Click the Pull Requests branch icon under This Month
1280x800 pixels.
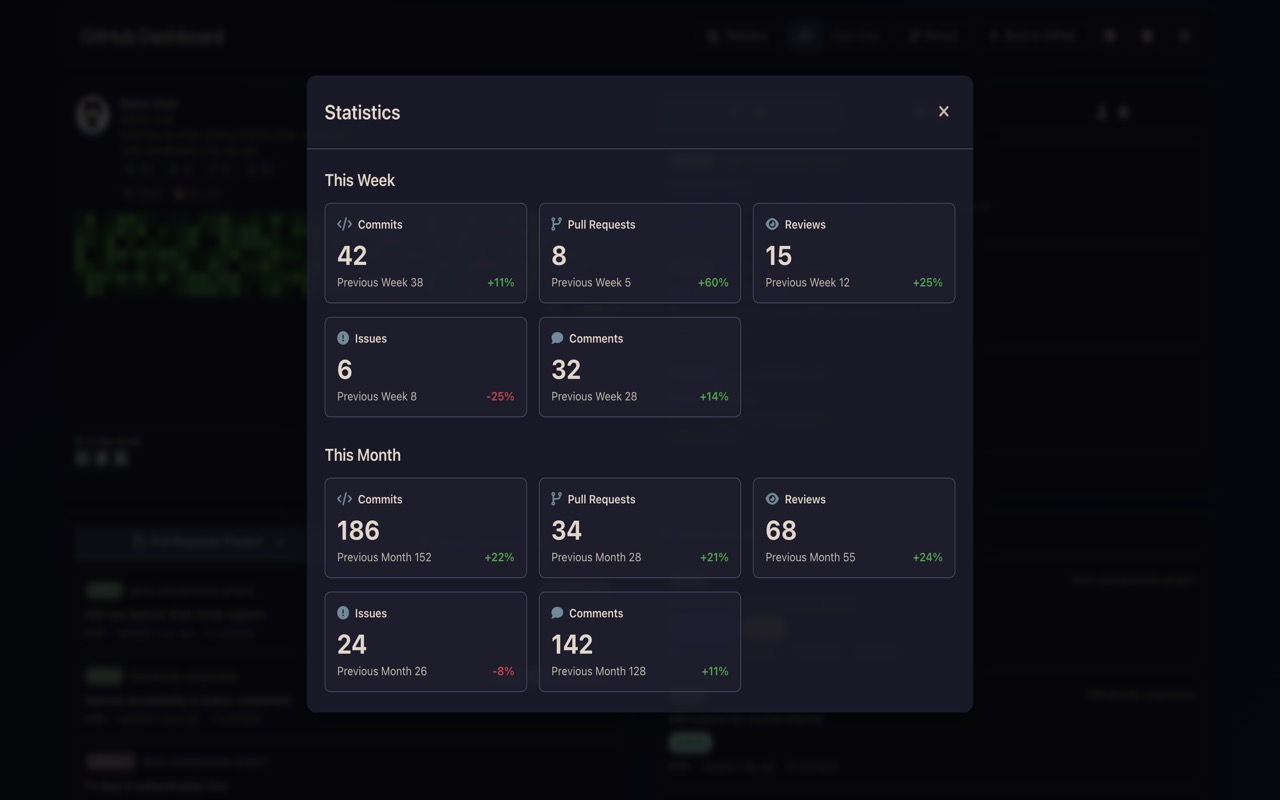point(558,499)
